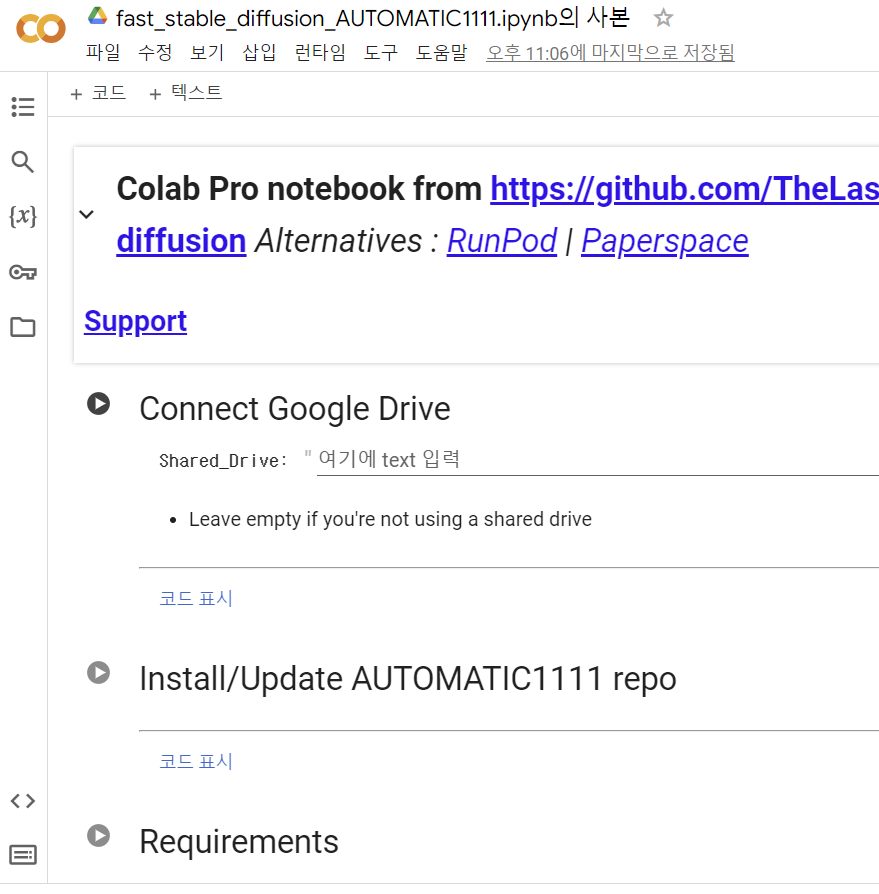Open the variables {x} panel icon
Image resolution: width=879 pixels, height=894 pixels.
click(x=23, y=216)
